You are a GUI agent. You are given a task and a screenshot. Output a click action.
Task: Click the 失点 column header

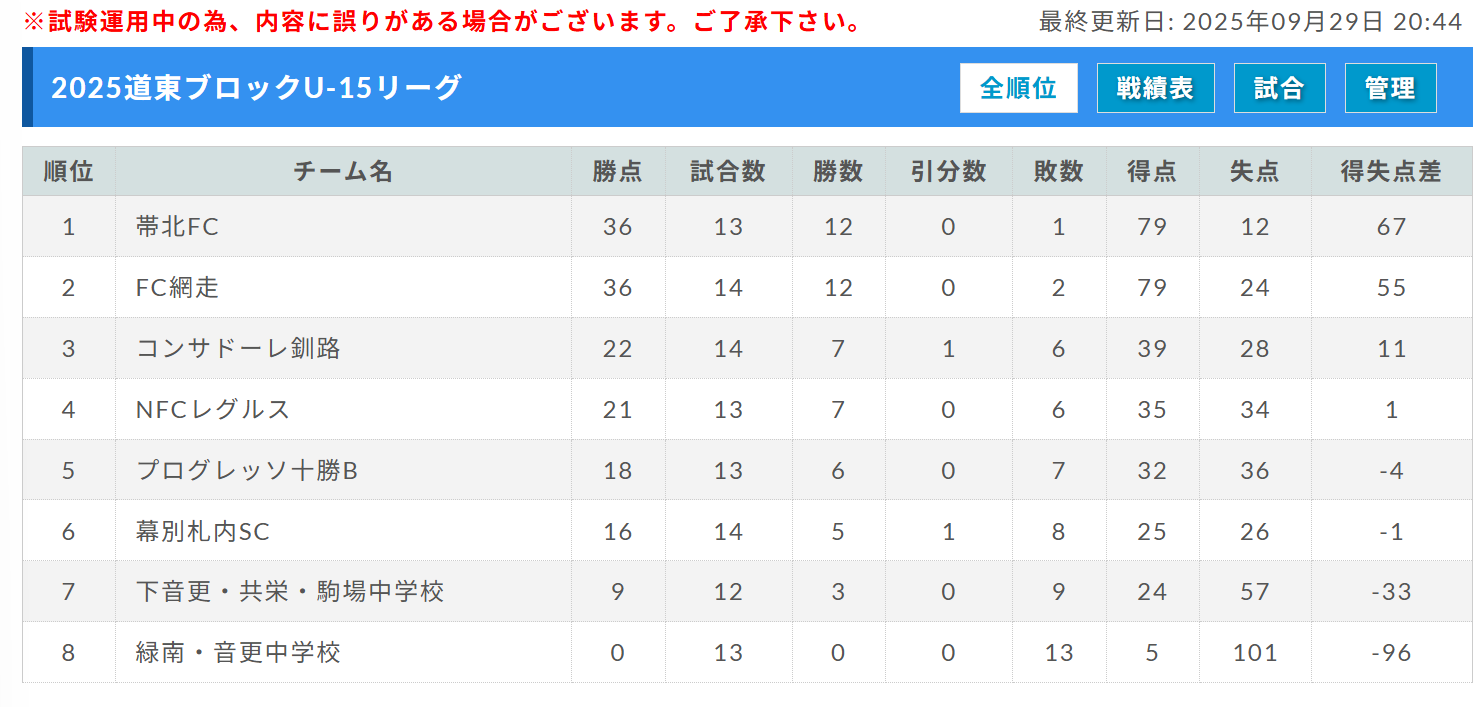pyautogui.click(x=1254, y=172)
